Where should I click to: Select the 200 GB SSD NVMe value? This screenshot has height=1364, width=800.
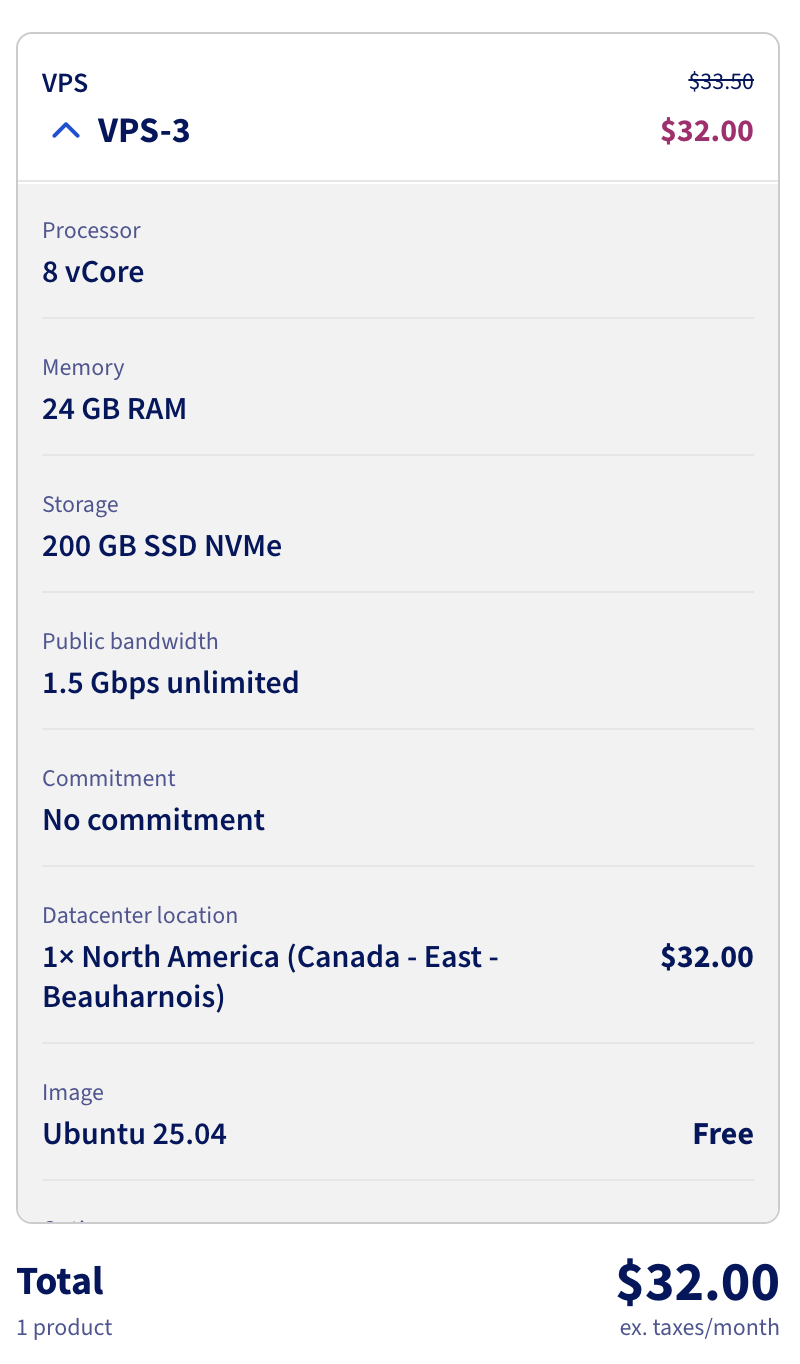click(162, 546)
